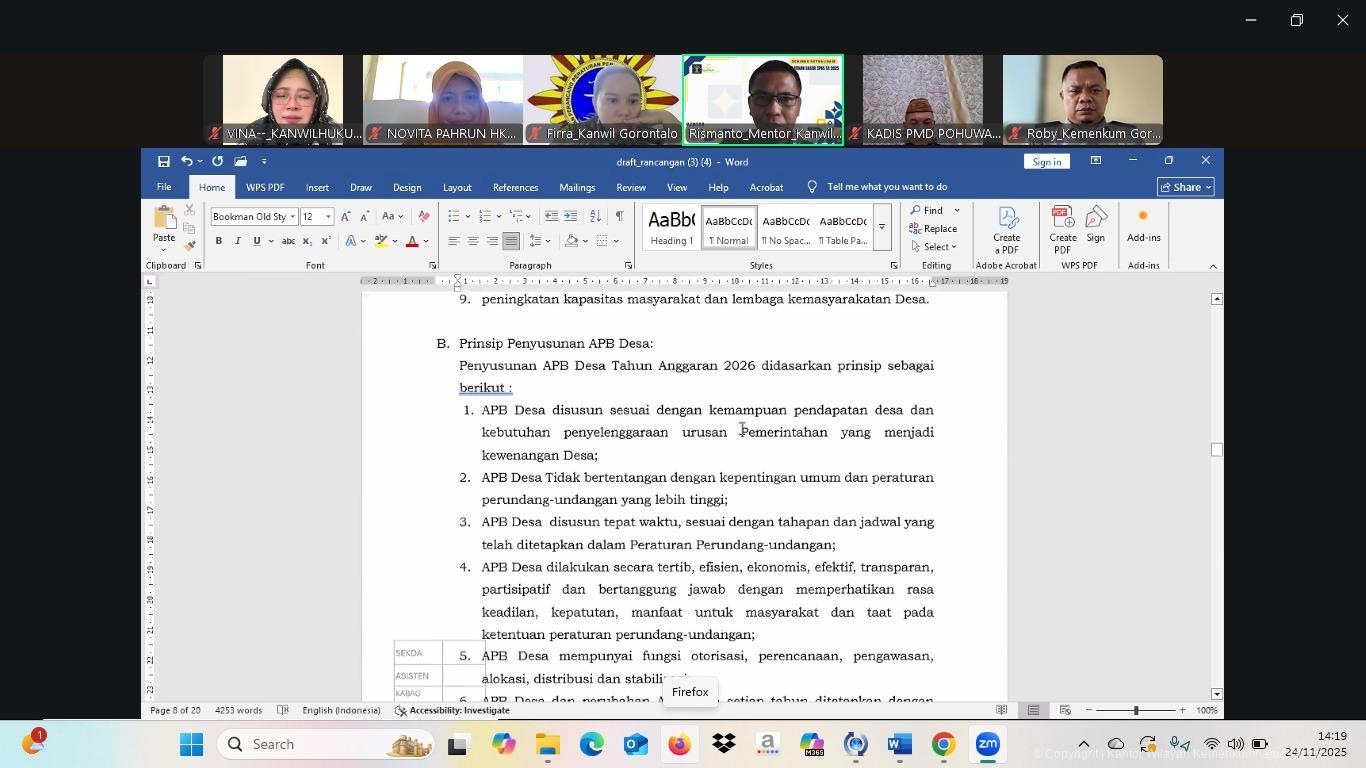Sort the selected paragraphs with A-Z icon
The height and width of the screenshot is (768, 1366).
coord(595,216)
